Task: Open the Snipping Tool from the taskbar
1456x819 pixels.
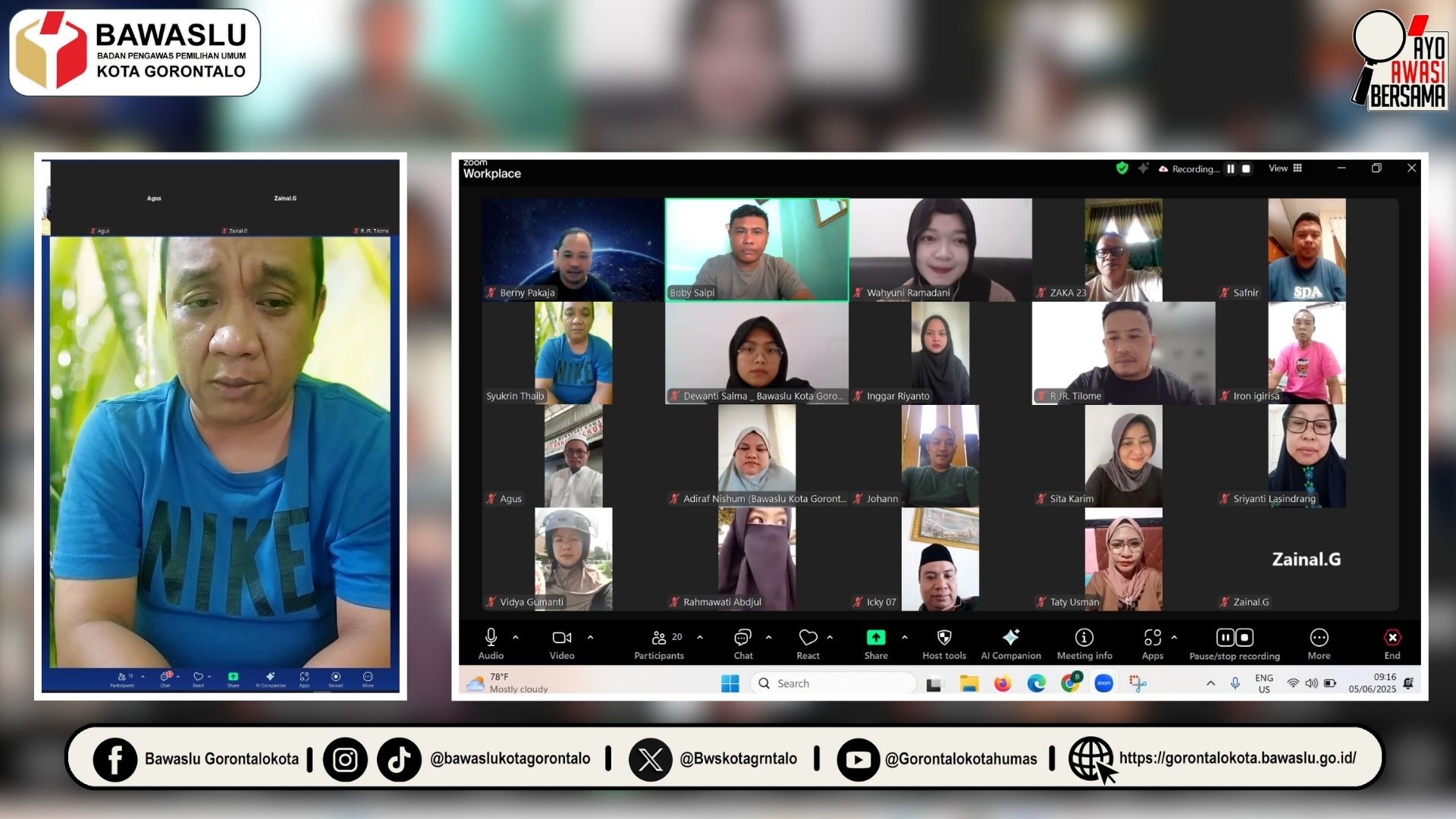Action: click(1137, 683)
